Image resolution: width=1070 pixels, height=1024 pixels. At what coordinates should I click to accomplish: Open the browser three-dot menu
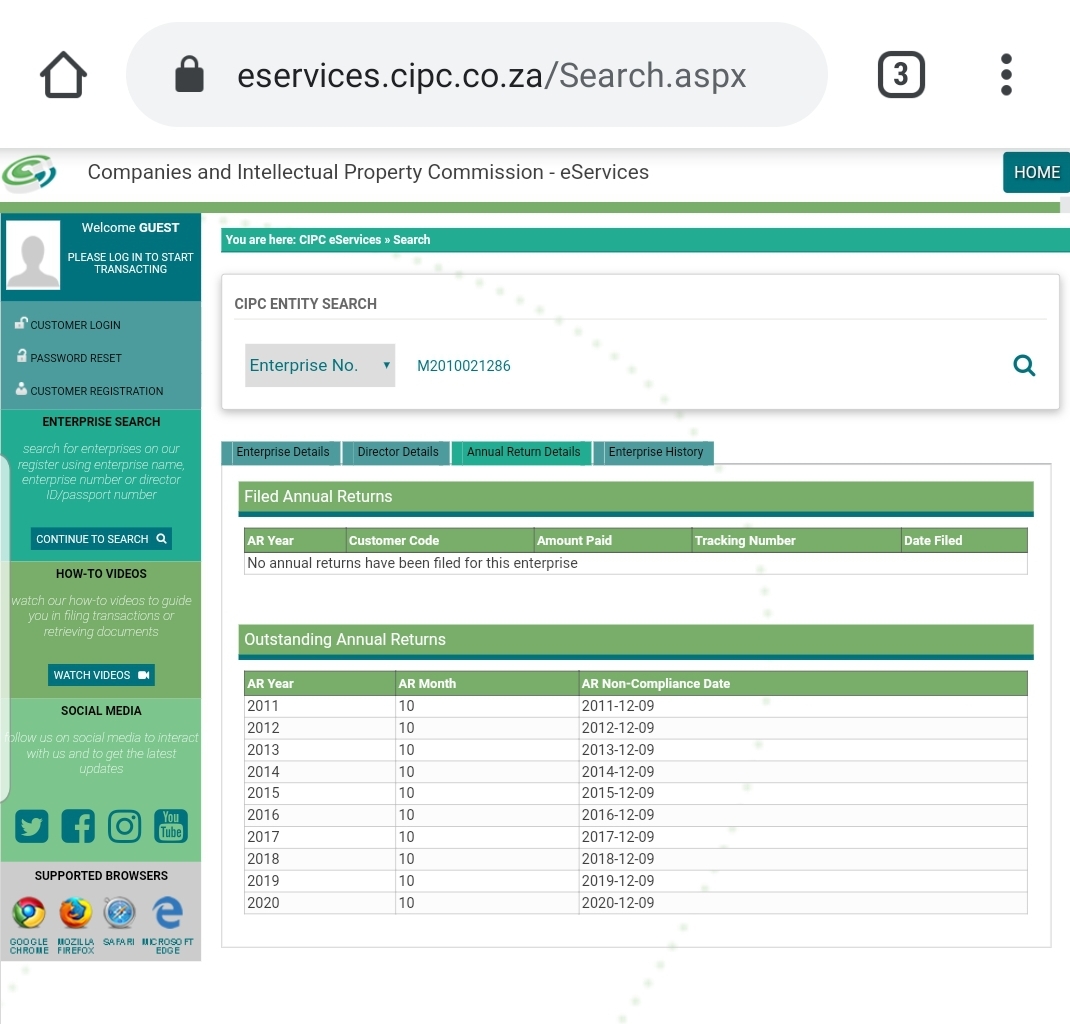tap(1006, 75)
